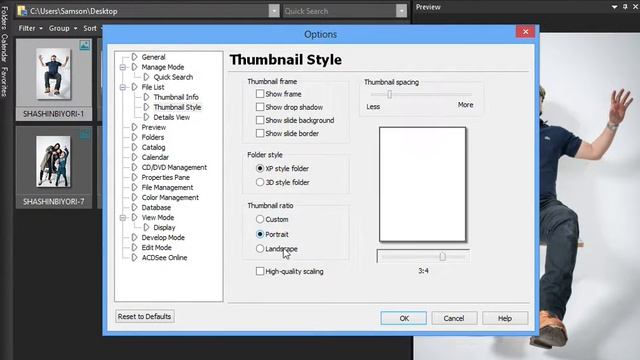Open Folders options in the tree
640x360 pixels.
pos(153,137)
